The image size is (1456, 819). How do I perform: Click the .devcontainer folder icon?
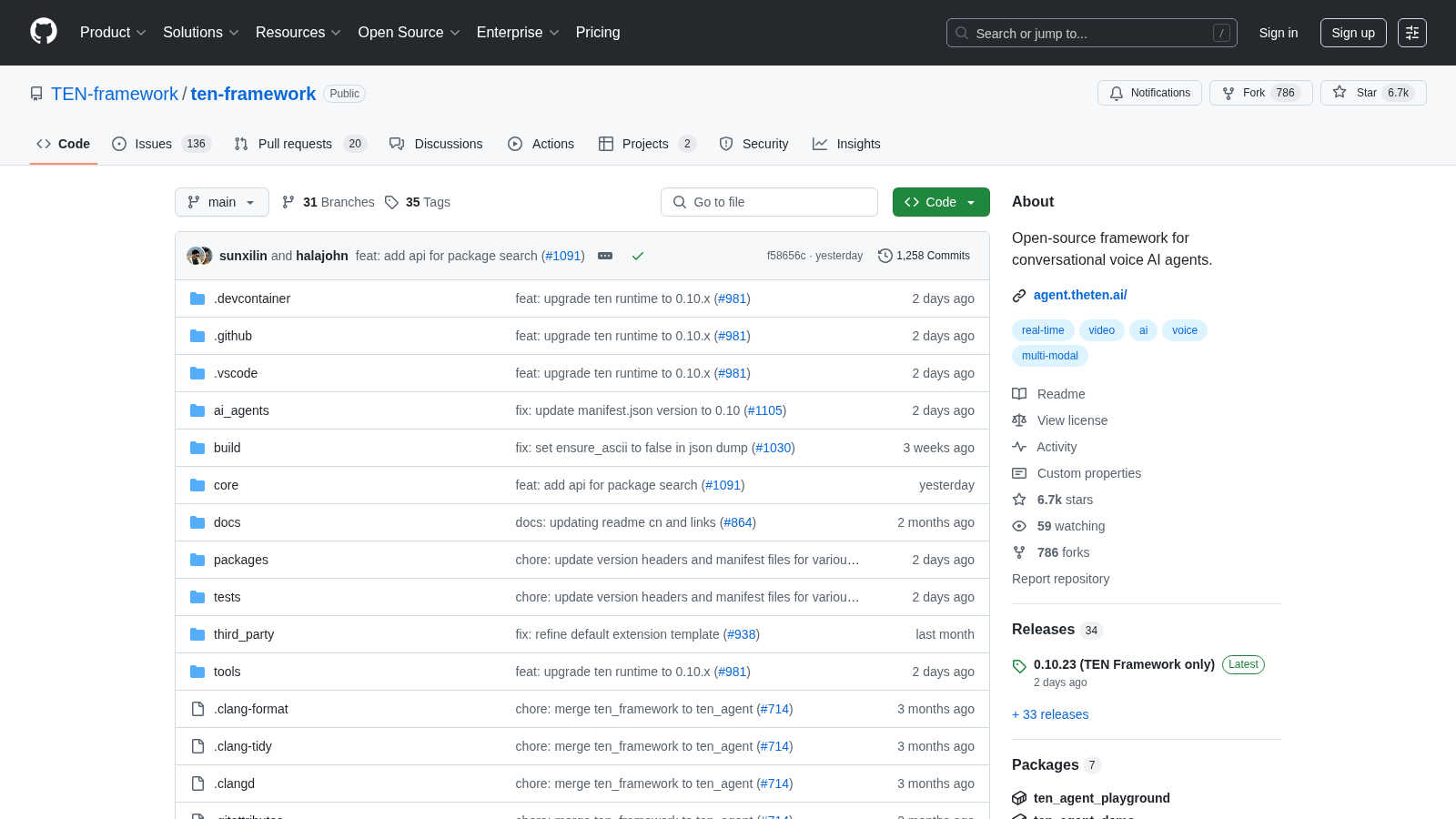197,298
